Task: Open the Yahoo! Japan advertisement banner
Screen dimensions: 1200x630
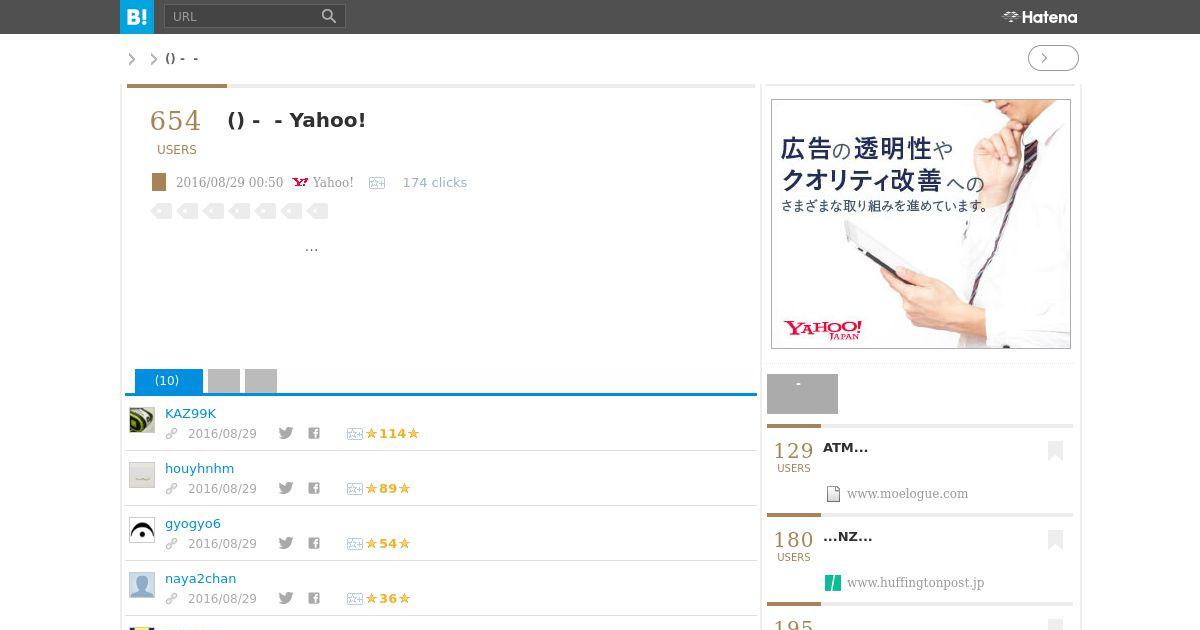Action: click(x=921, y=224)
